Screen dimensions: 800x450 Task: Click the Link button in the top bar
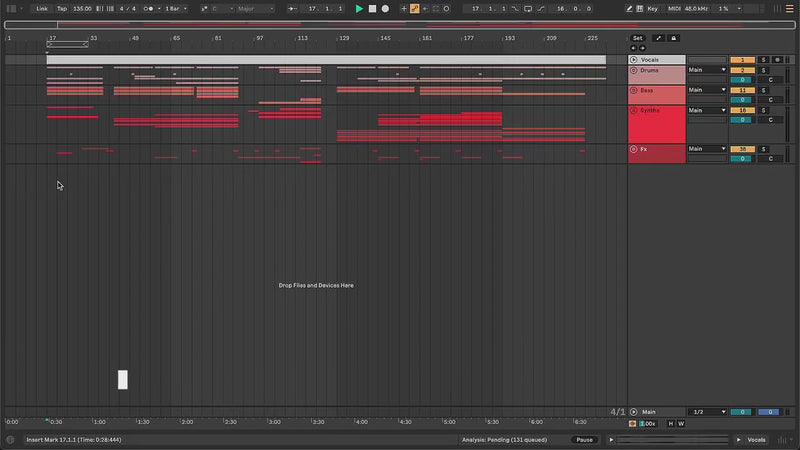click(x=42, y=8)
